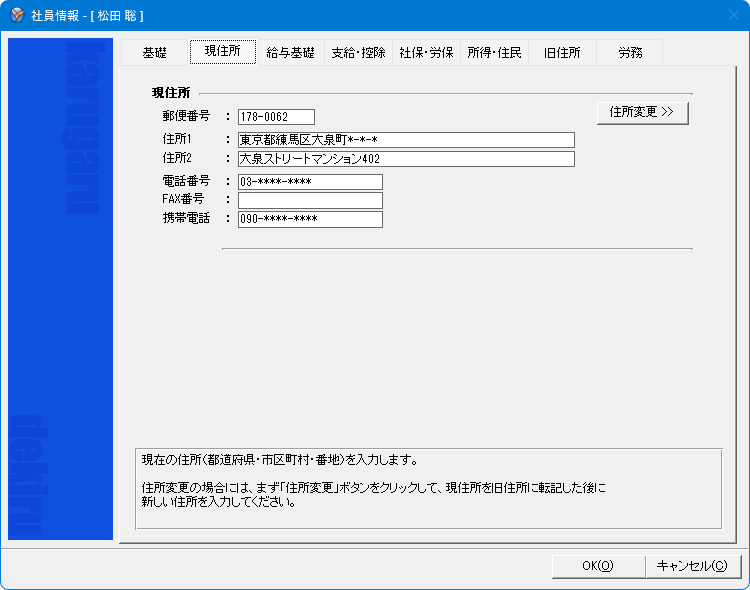Image resolution: width=750 pixels, height=590 pixels.
Task: Switch to the 所得・住民 tab
Action: (494, 53)
